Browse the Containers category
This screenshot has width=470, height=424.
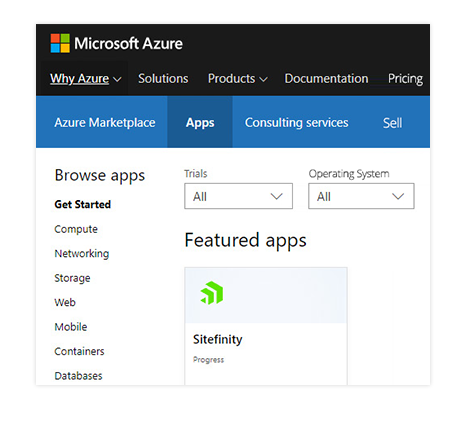pos(79,351)
